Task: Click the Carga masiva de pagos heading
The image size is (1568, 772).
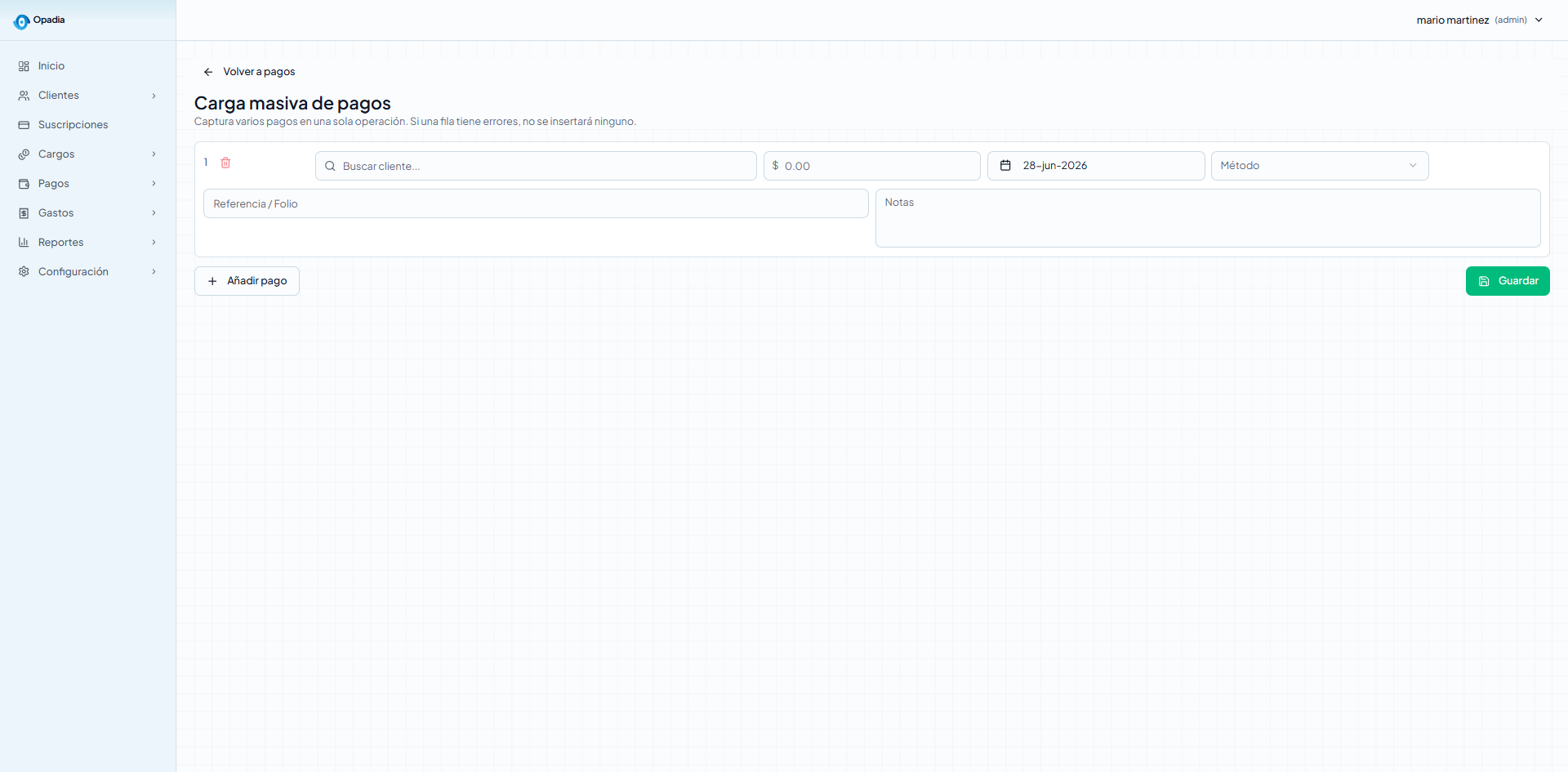Action: (292, 104)
